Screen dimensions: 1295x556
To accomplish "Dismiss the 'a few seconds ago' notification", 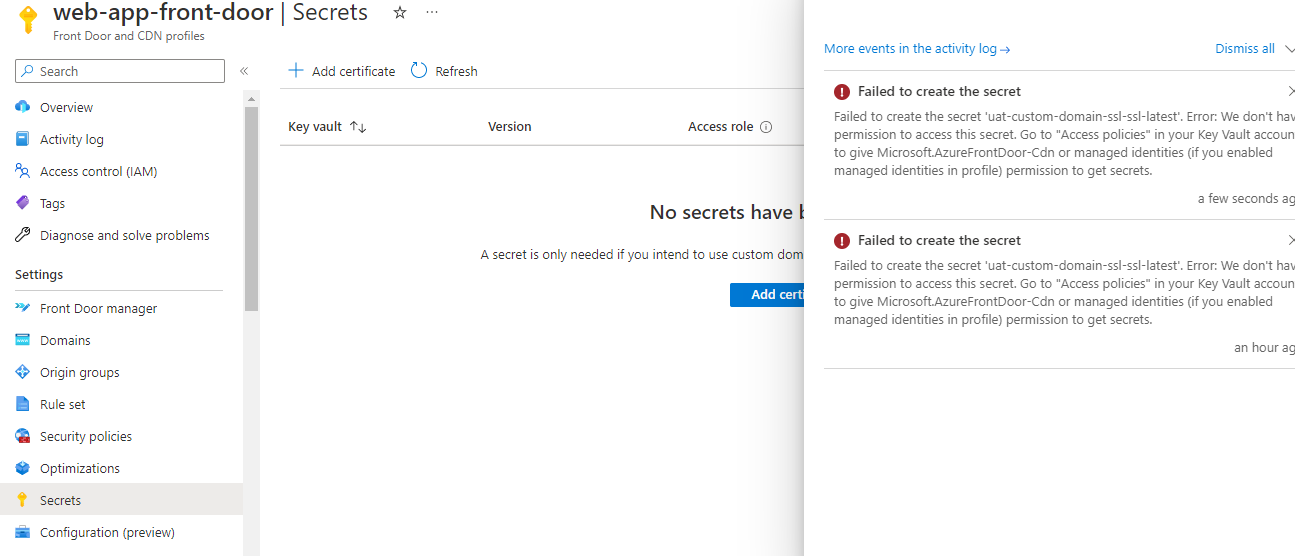I will tap(1290, 91).
